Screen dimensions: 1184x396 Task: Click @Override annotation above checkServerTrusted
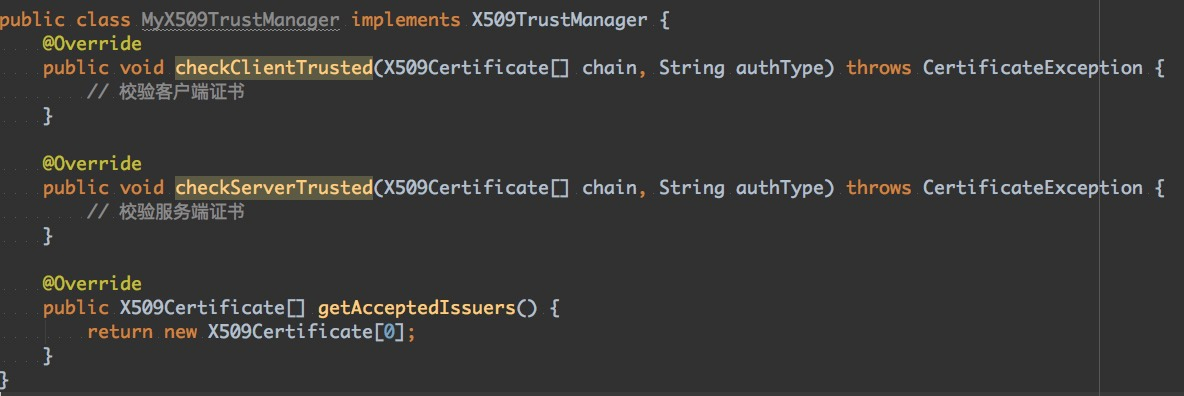click(92, 164)
